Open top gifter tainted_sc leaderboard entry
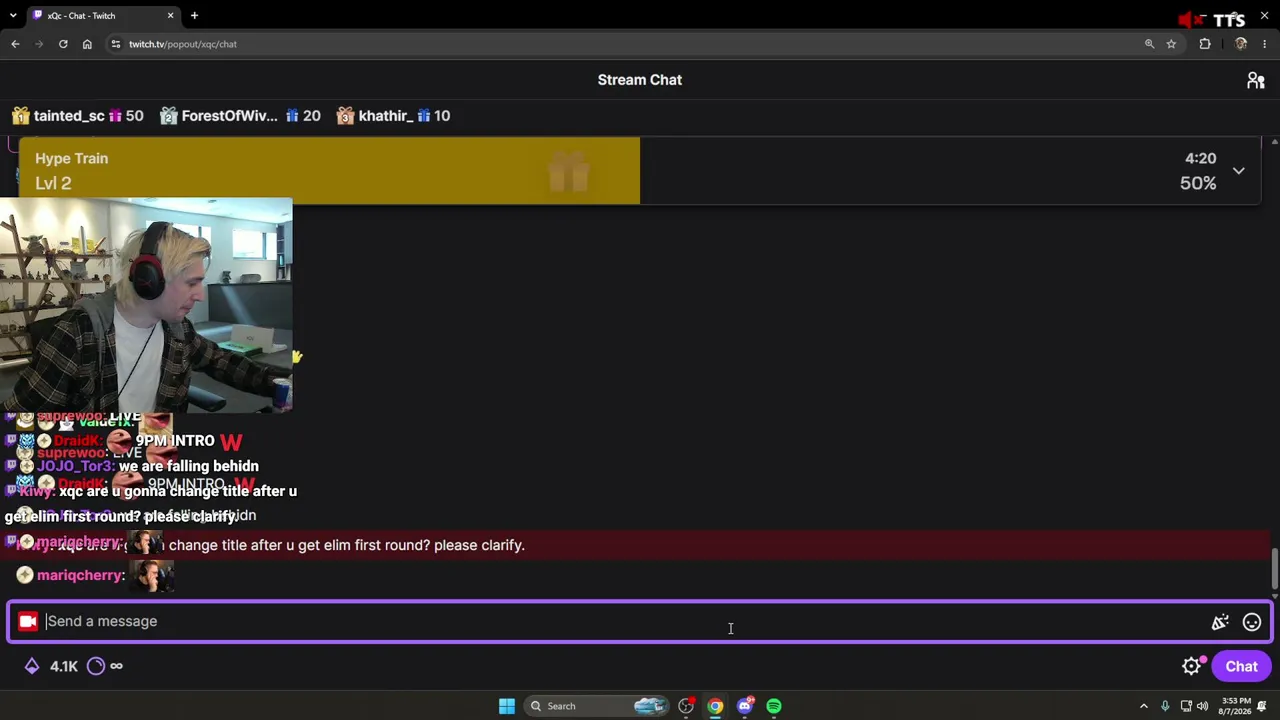Image resolution: width=1280 pixels, height=720 pixels. [77, 116]
